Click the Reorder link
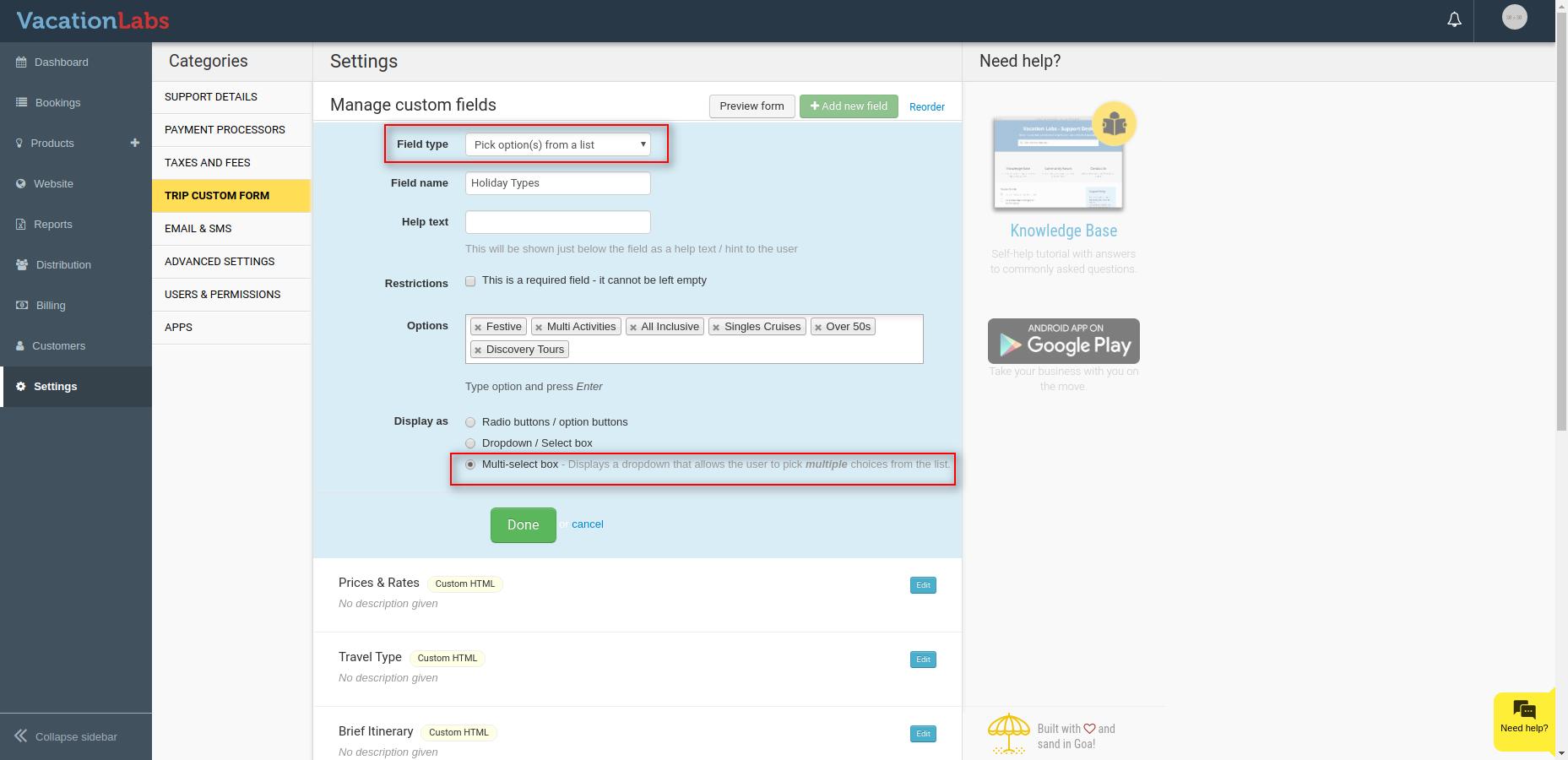 (926, 107)
